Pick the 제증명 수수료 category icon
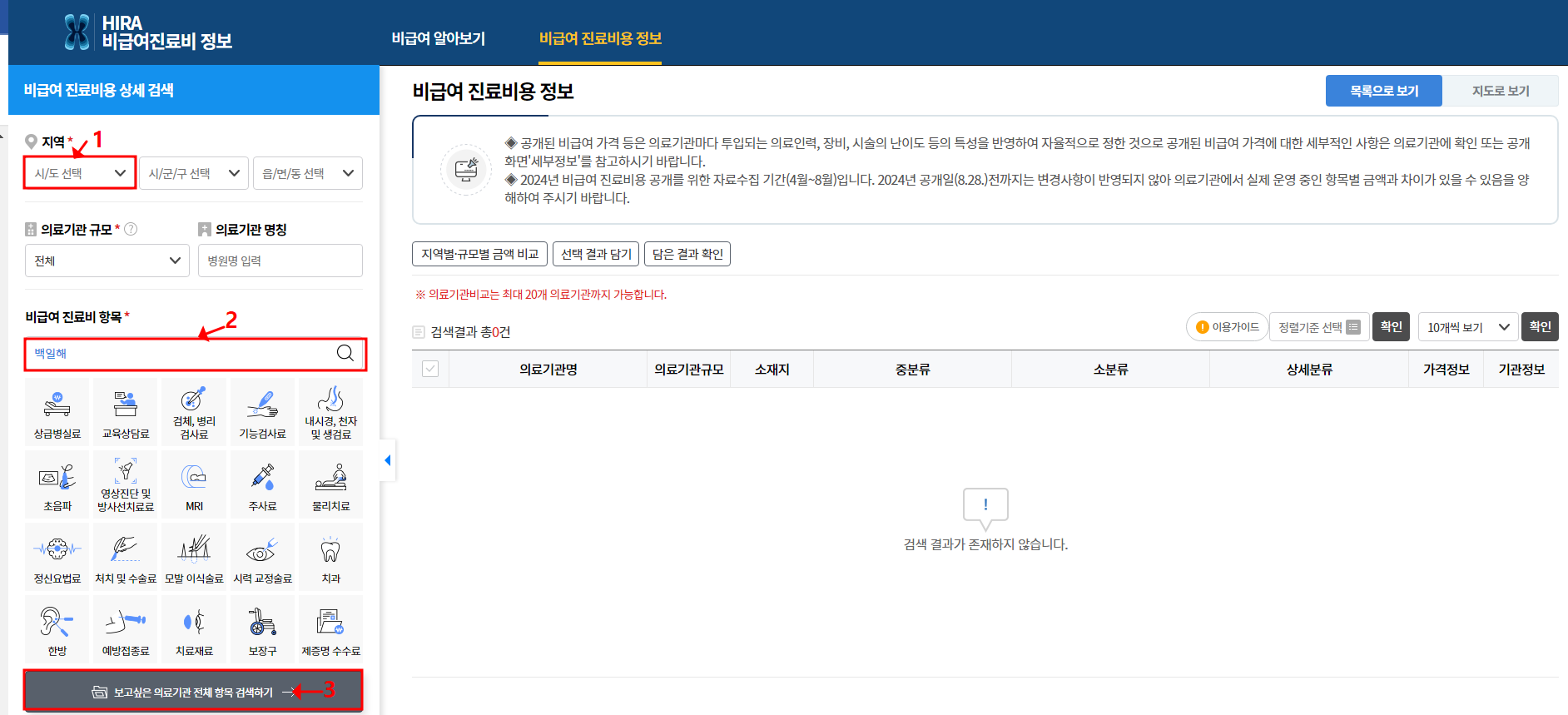The image size is (1568, 715). click(330, 629)
